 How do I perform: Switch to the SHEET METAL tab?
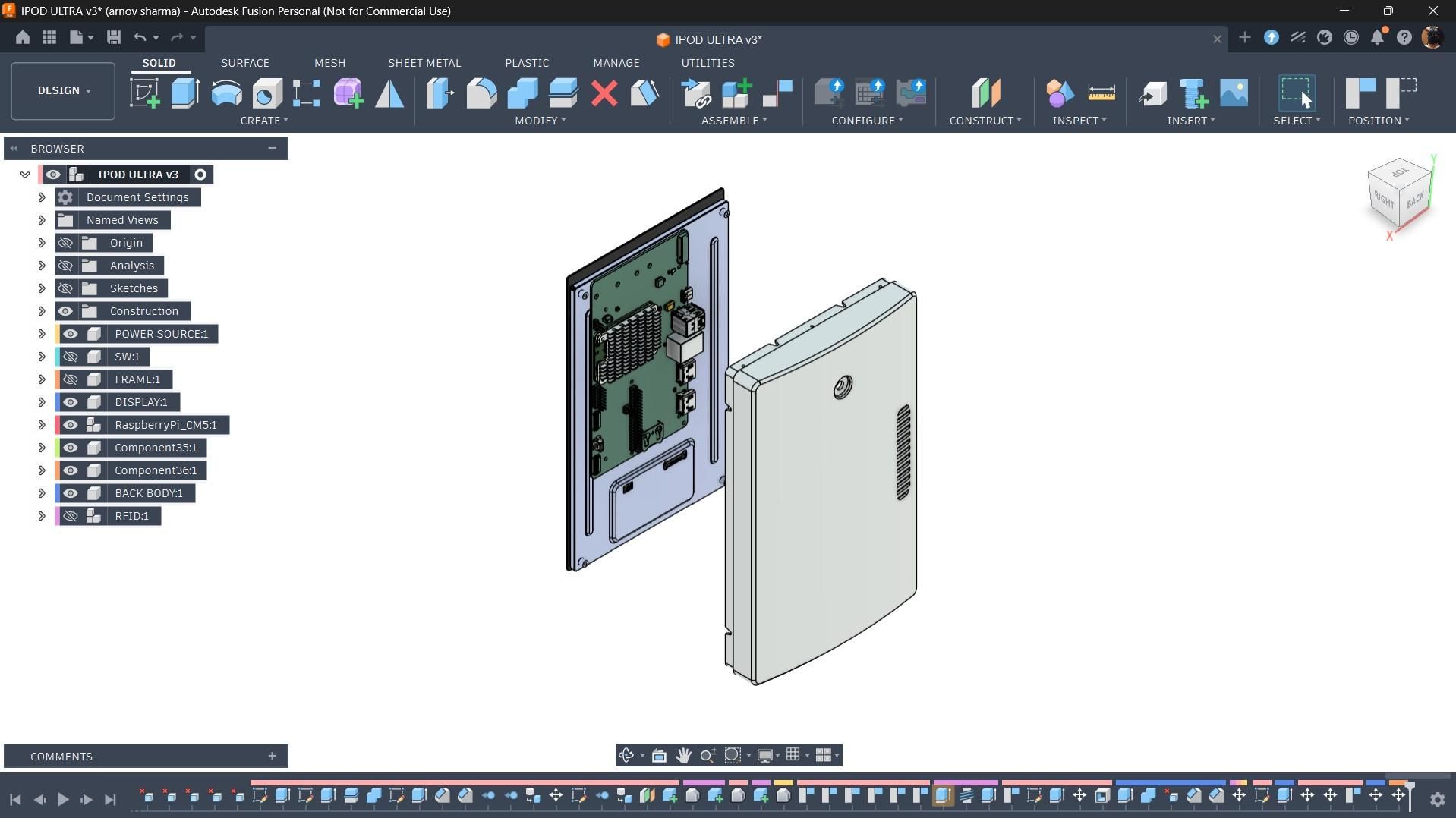(x=424, y=63)
